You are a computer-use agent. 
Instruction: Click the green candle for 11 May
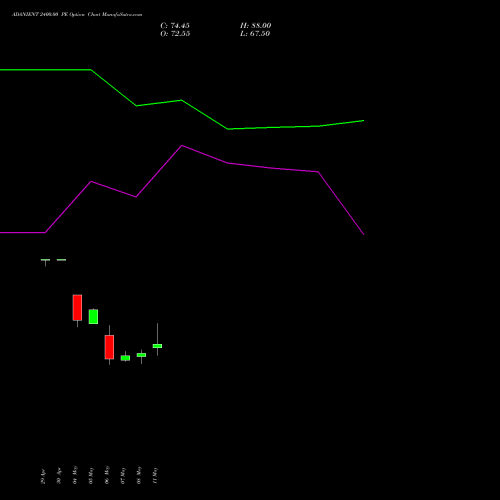[157, 346]
